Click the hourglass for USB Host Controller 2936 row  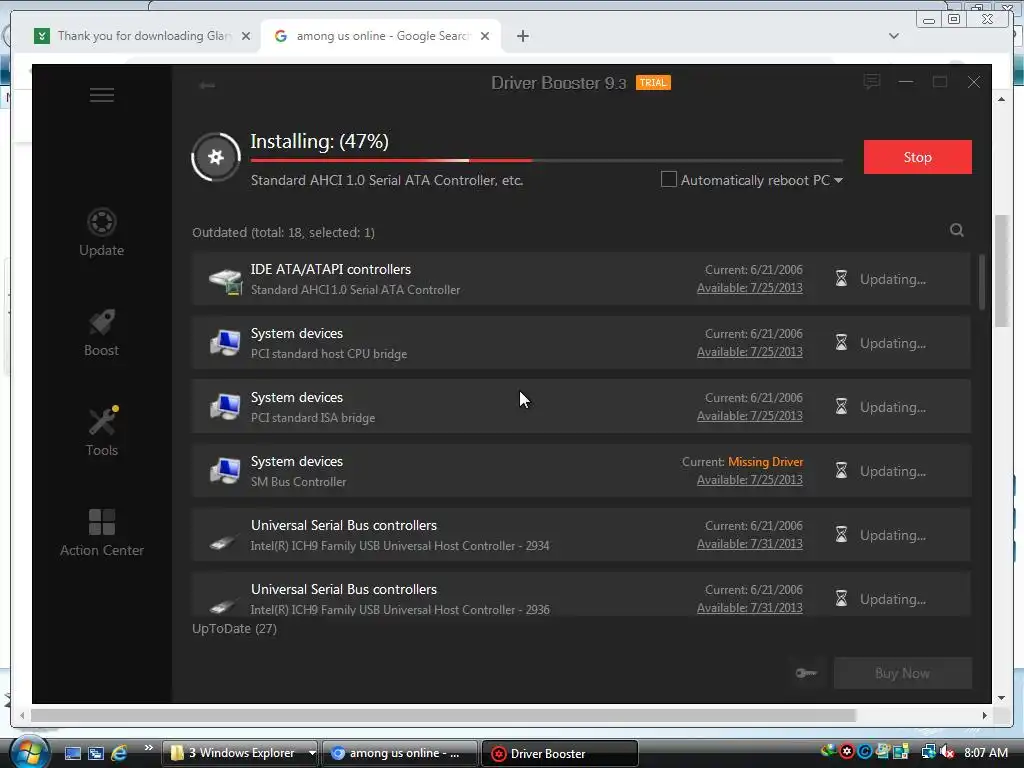point(841,599)
